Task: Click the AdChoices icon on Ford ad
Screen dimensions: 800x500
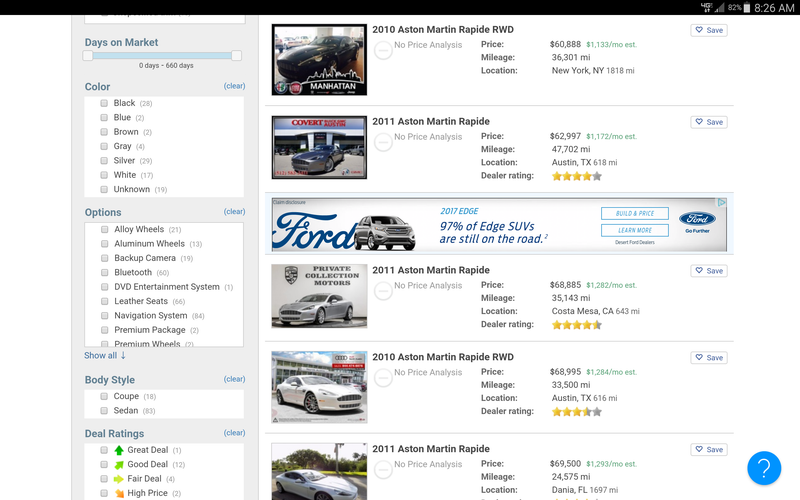Action: [x=722, y=203]
